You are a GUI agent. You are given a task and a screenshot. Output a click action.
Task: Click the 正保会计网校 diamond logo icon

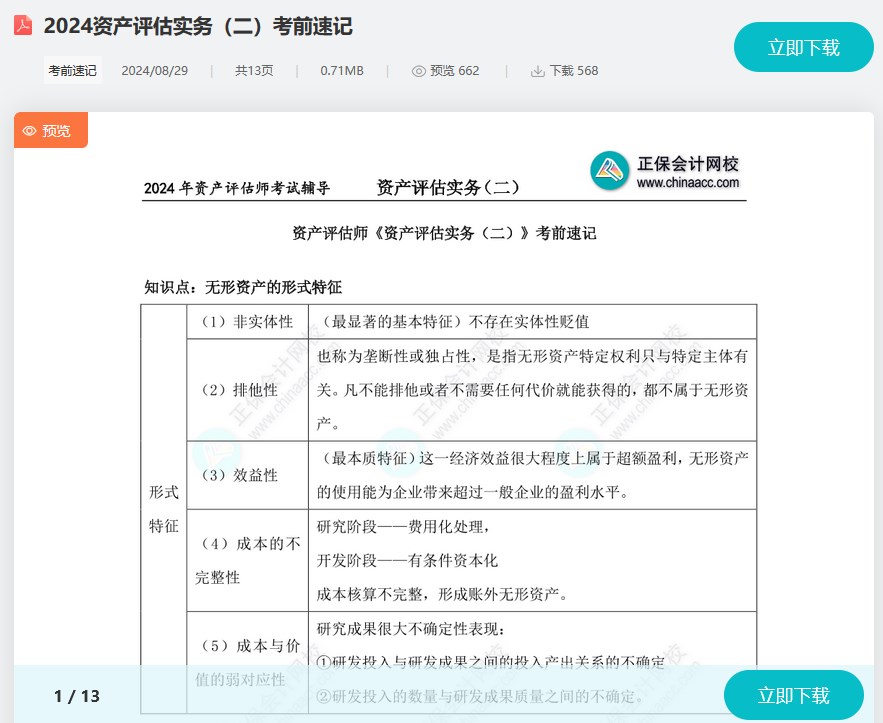point(608,172)
